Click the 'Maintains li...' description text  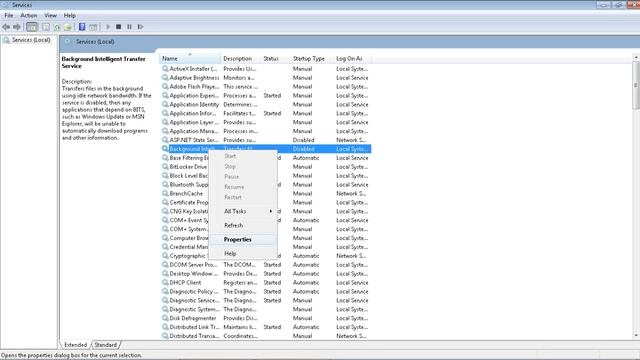click(240, 327)
